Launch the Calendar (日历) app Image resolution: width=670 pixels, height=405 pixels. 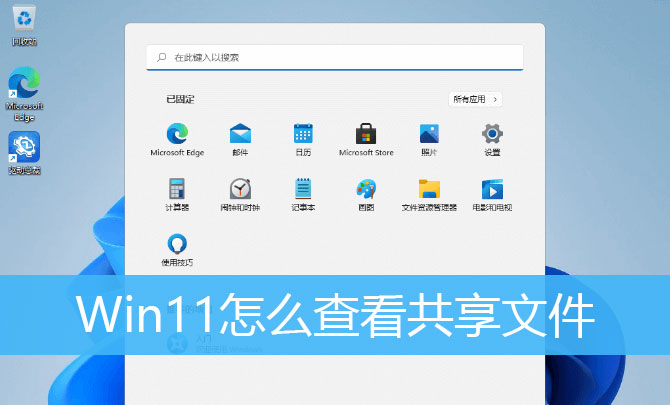point(303,140)
